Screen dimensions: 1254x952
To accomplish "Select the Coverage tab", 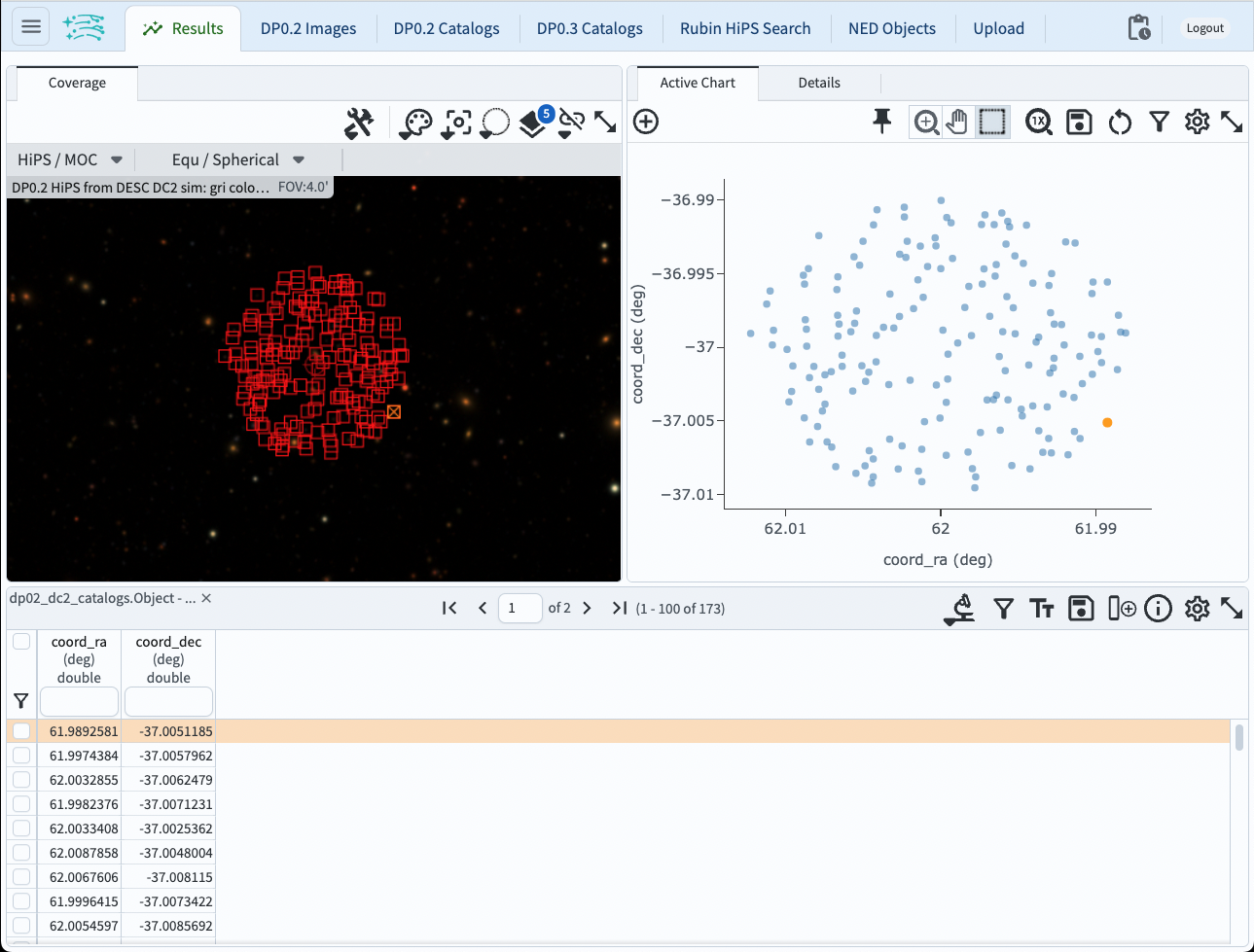I will click(77, 83).
